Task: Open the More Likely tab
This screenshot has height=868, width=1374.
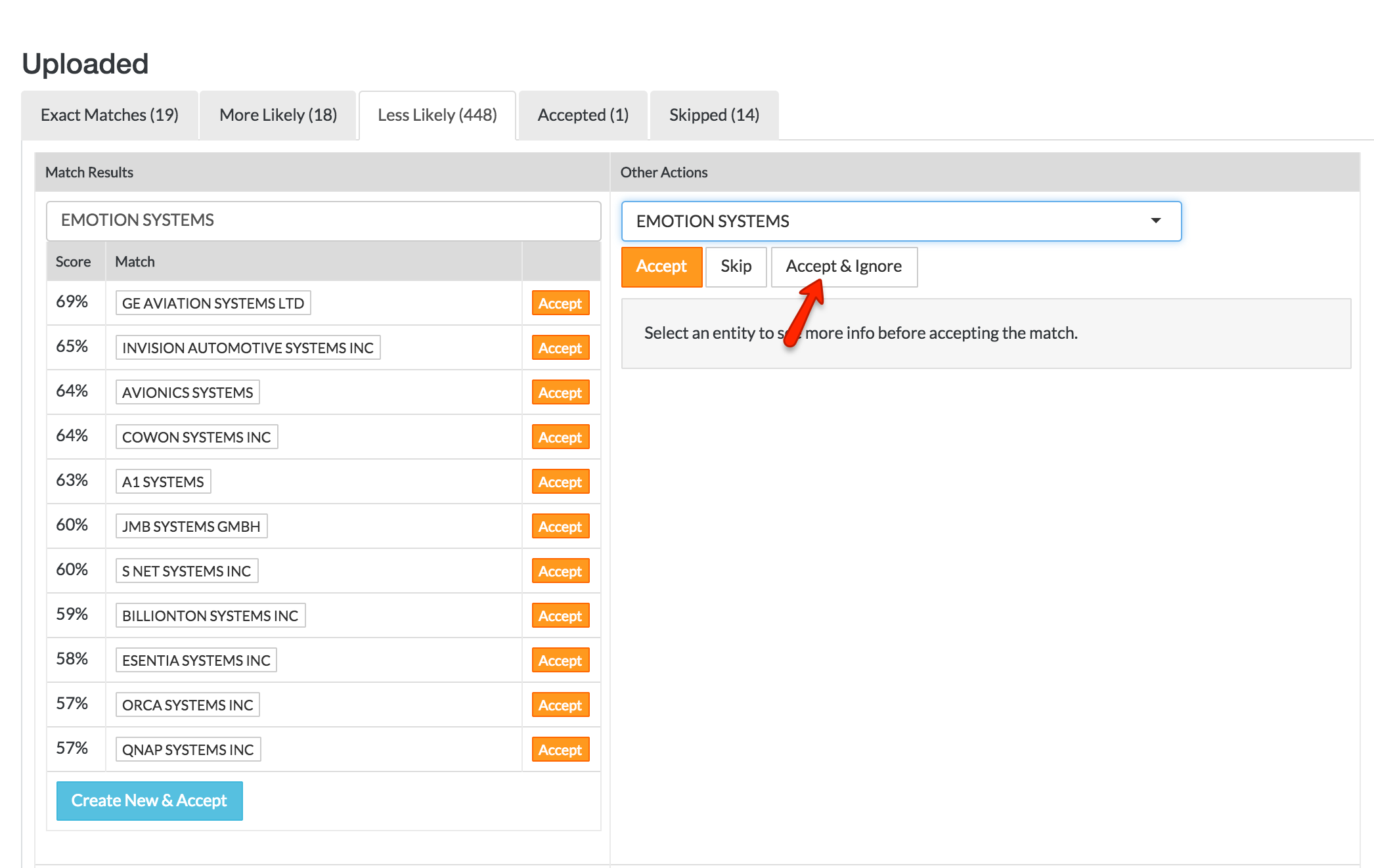Action: (278, 115)
